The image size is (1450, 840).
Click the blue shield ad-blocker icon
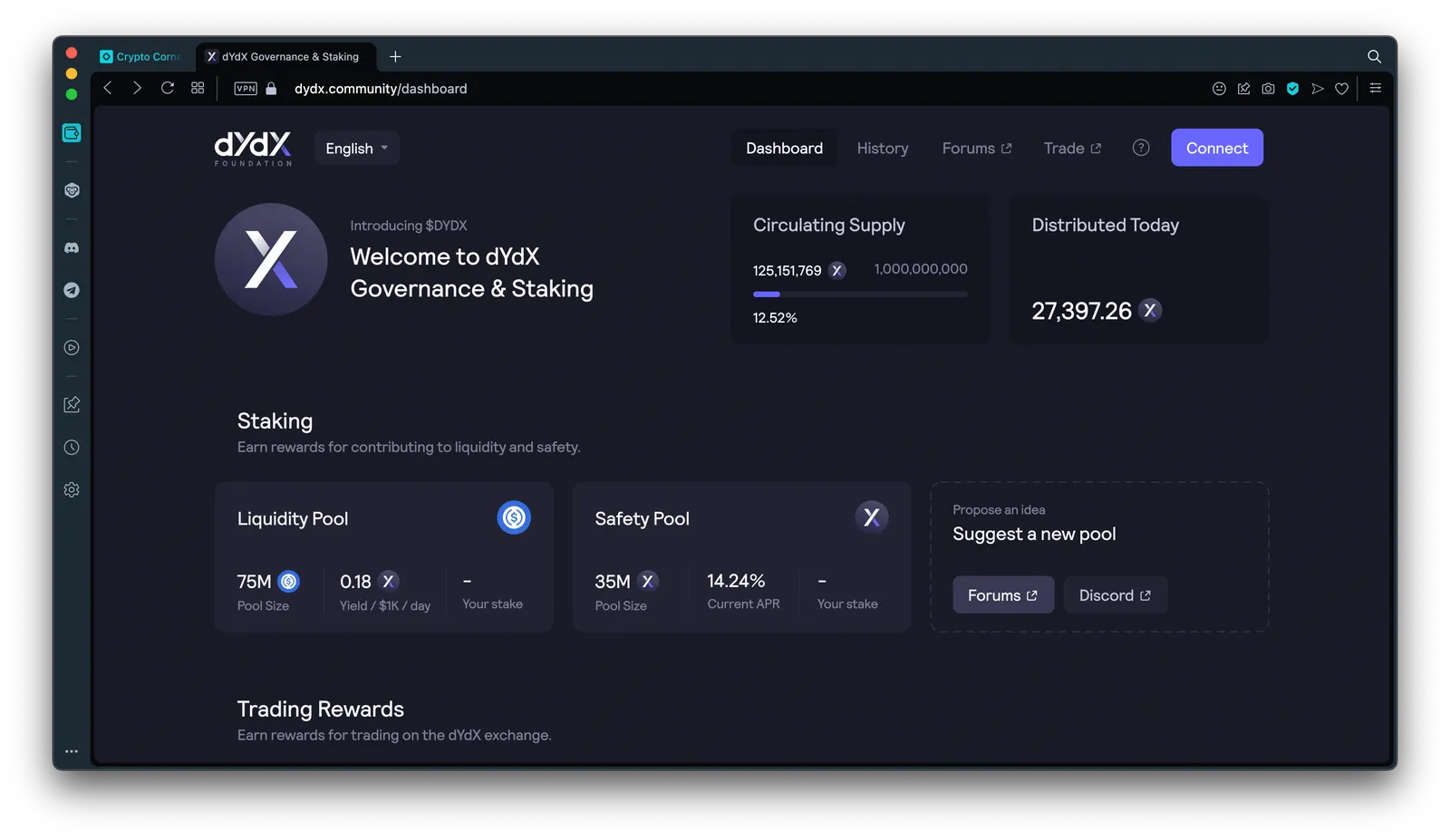tap(1293, 88)
